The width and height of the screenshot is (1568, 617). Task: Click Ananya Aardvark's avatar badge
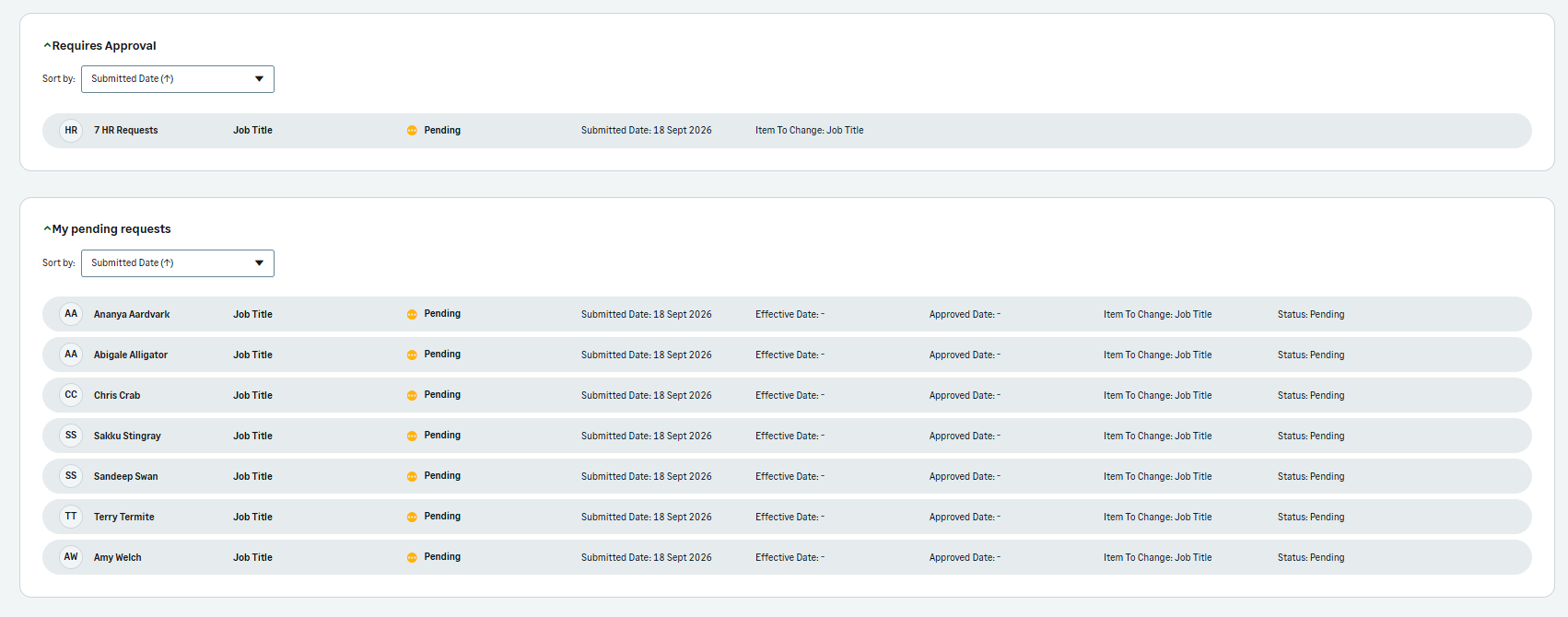(71, 314)
